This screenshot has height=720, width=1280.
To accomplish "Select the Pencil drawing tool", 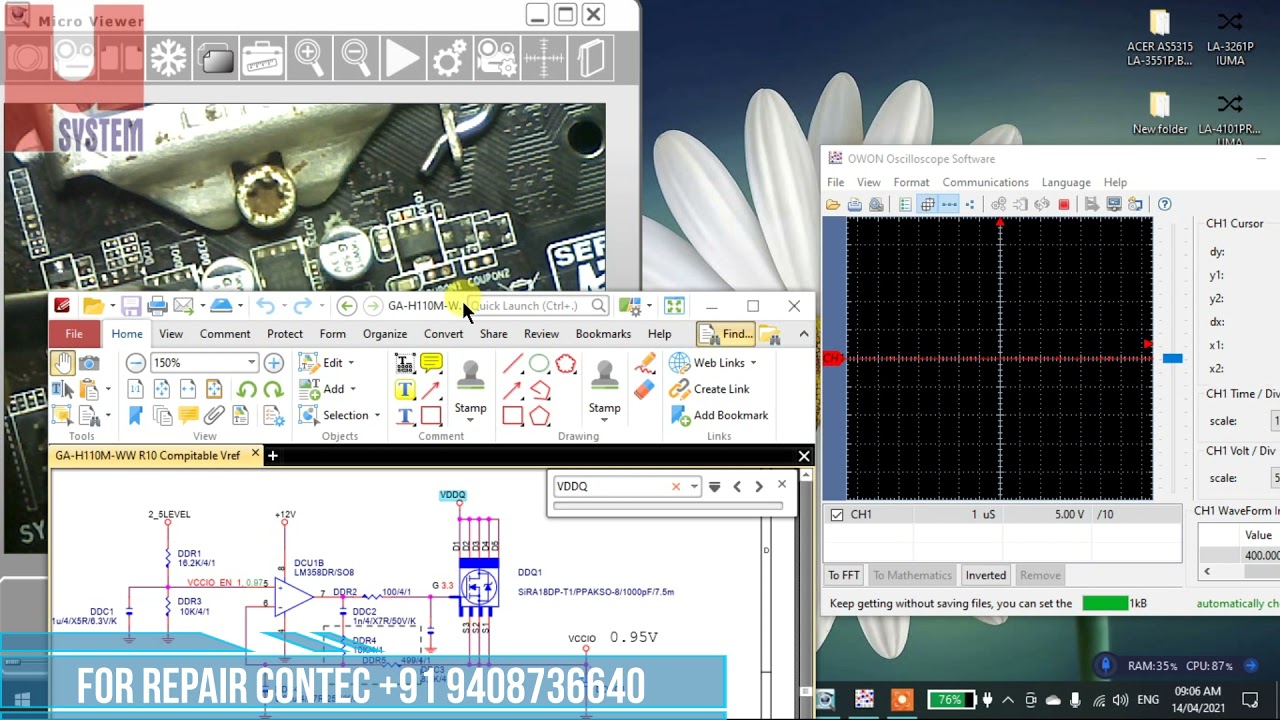I will (x=644, y=363).
